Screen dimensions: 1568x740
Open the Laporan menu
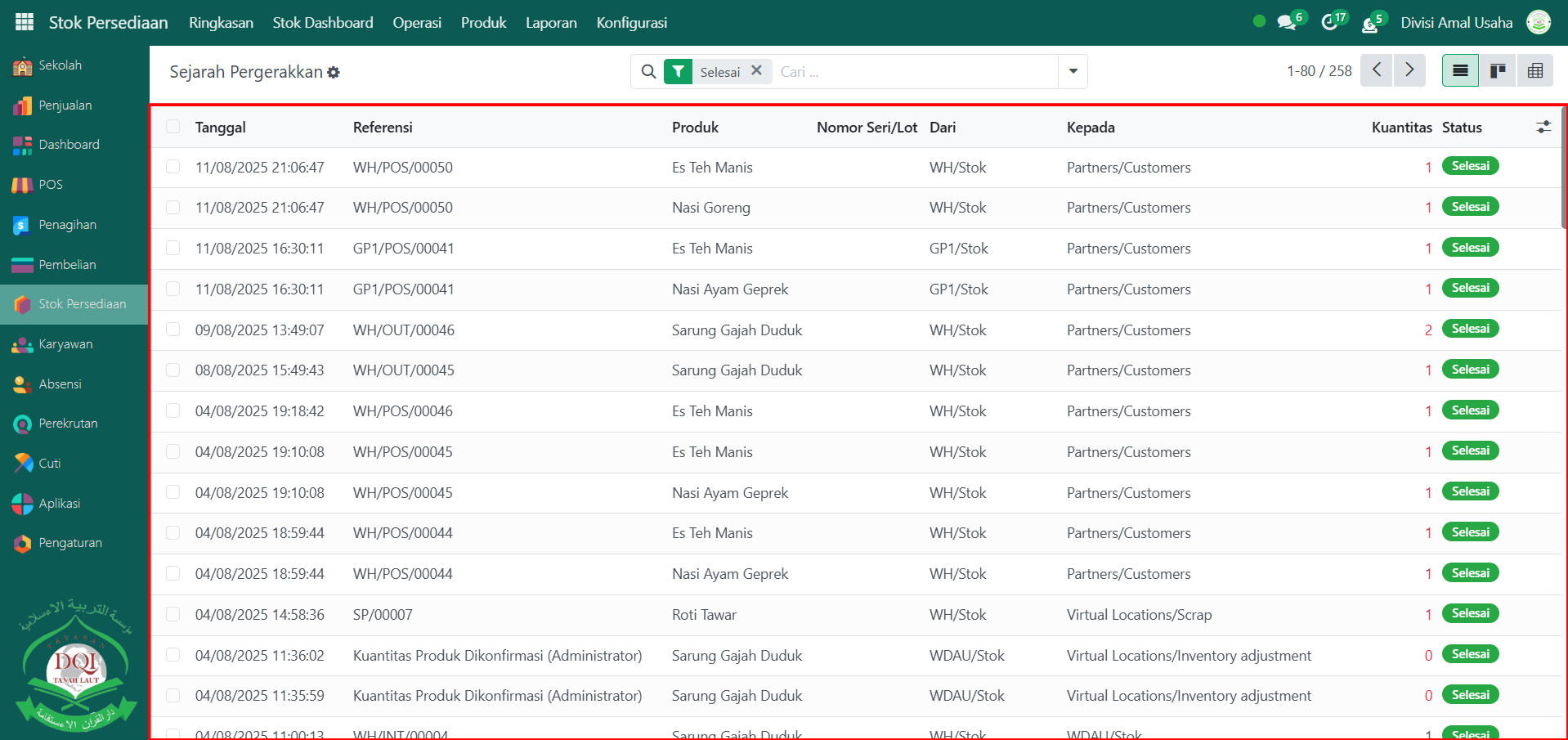(x=551, y=22)
